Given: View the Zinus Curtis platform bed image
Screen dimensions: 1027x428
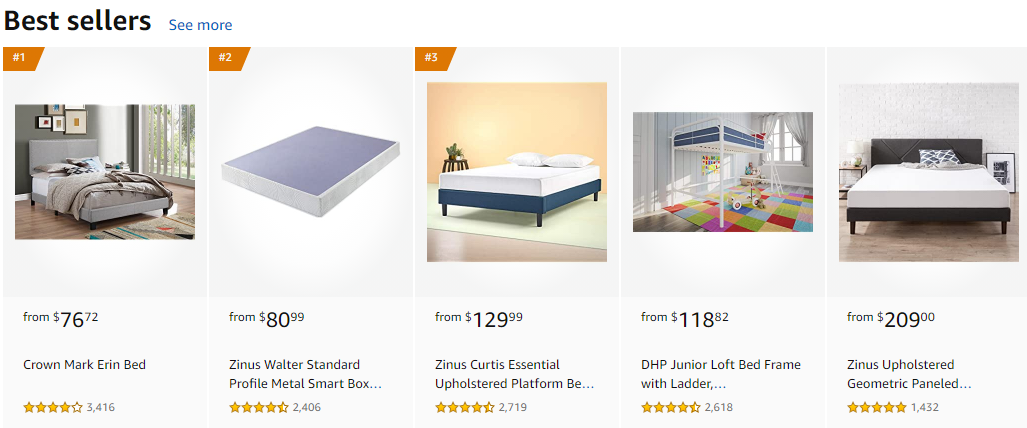Looking at the screenshot, I should tap(517, 172).
